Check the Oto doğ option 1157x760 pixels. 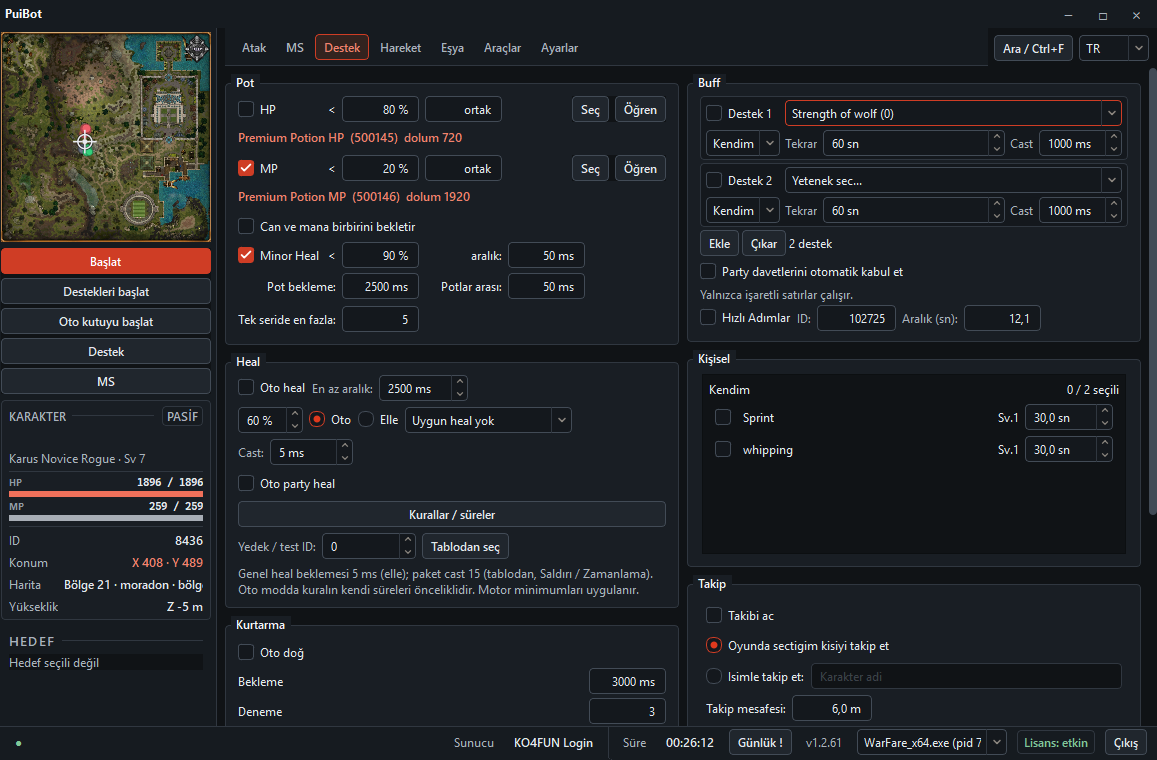pyautogui.click(x=246, y=652)
